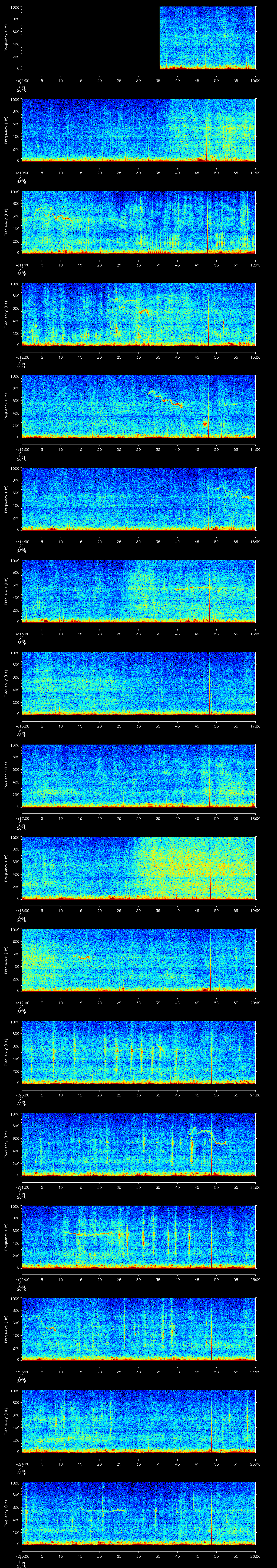The width and height of the screenshot is (277, 1568).
Task: Select the spectrogram panel starting at 4:19:00
Action: click(x=138, y=960)
